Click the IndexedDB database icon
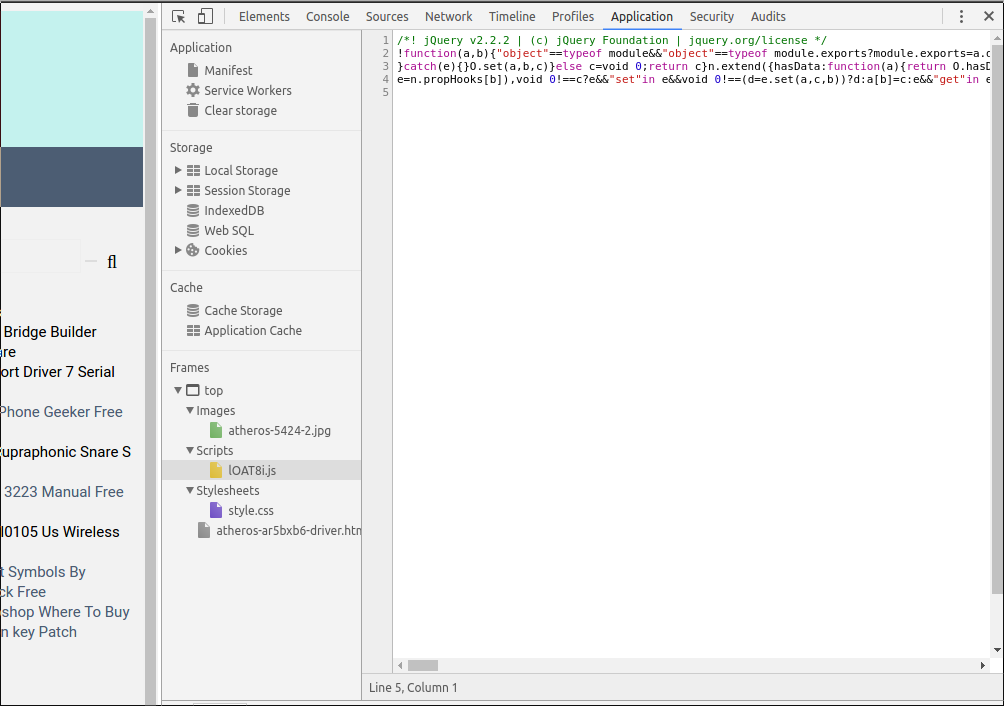The image size is (1004, 706). pos(193,210)
